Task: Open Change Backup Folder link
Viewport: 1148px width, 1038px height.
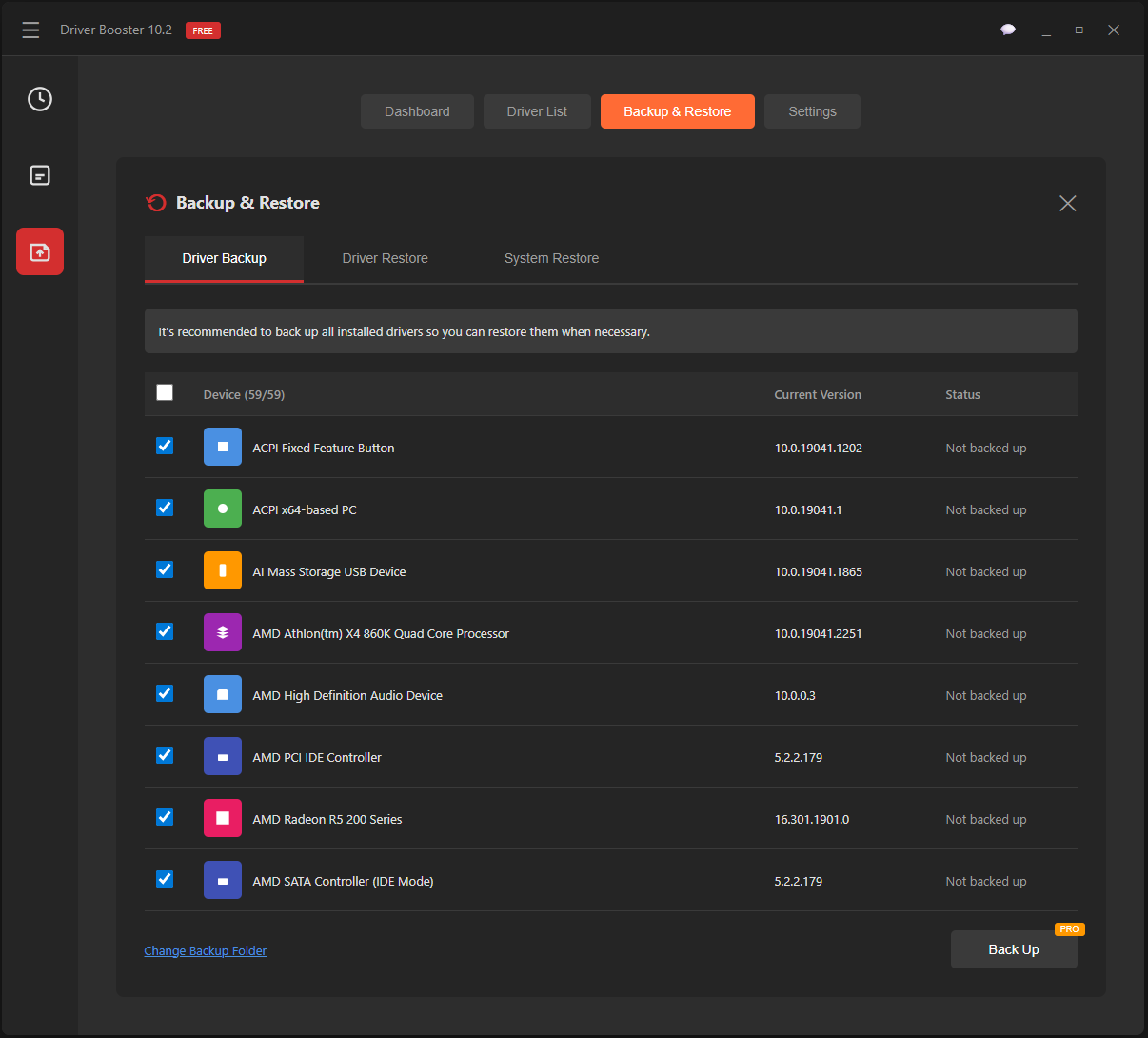Action: 205,949
